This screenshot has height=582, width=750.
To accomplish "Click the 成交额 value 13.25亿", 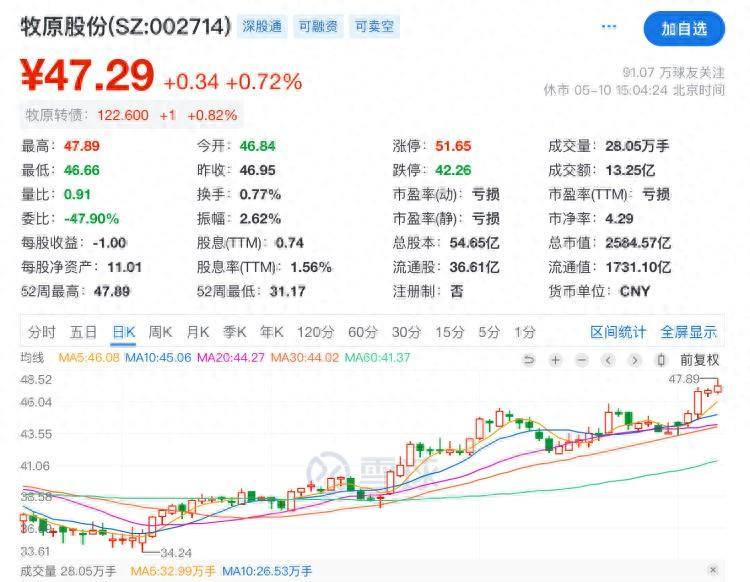I will point(630,170).
